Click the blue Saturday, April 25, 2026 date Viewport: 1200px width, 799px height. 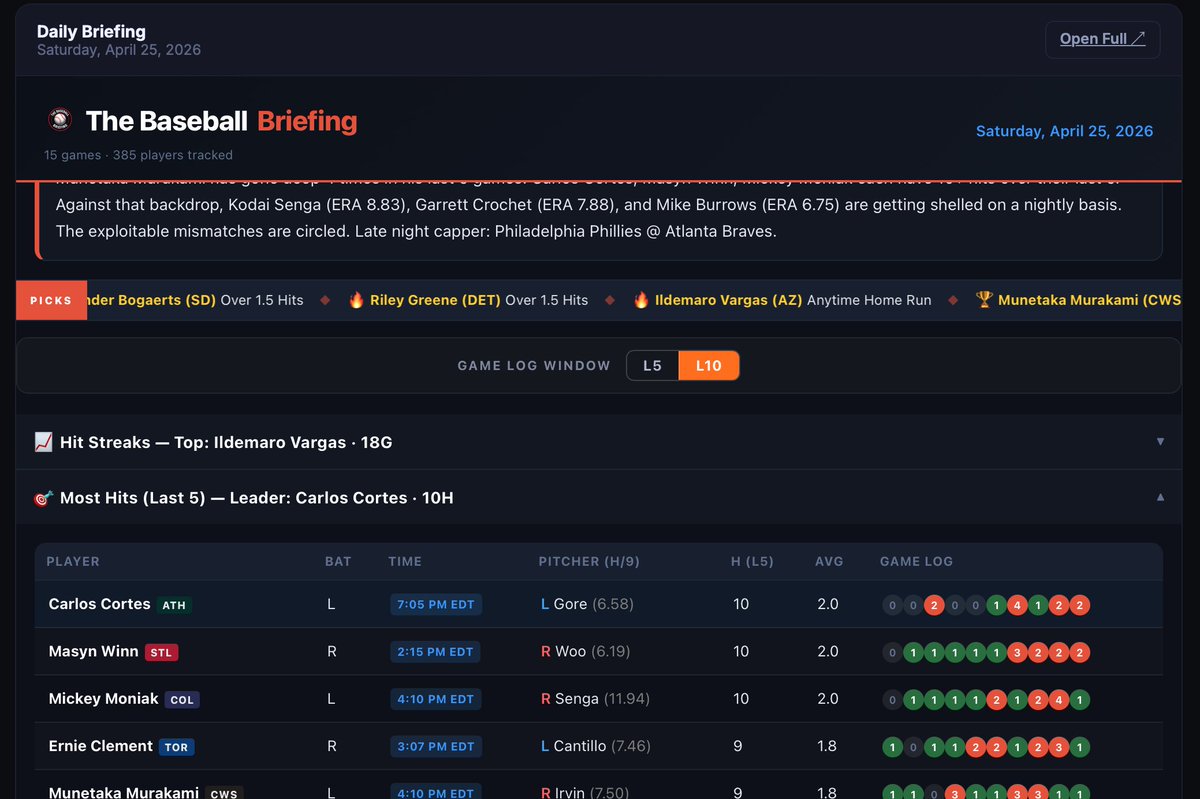tap(1064, 131)
